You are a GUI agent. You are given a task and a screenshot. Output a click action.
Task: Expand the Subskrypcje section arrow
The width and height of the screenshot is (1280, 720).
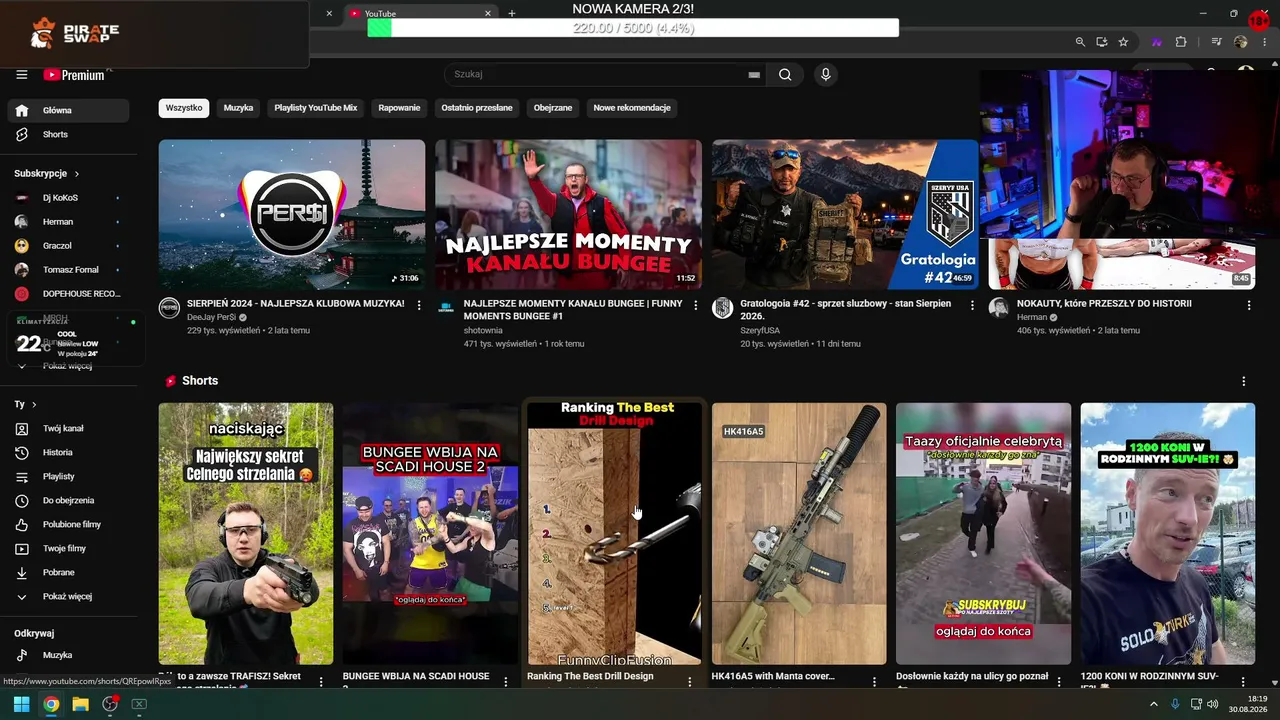[76, 174]
